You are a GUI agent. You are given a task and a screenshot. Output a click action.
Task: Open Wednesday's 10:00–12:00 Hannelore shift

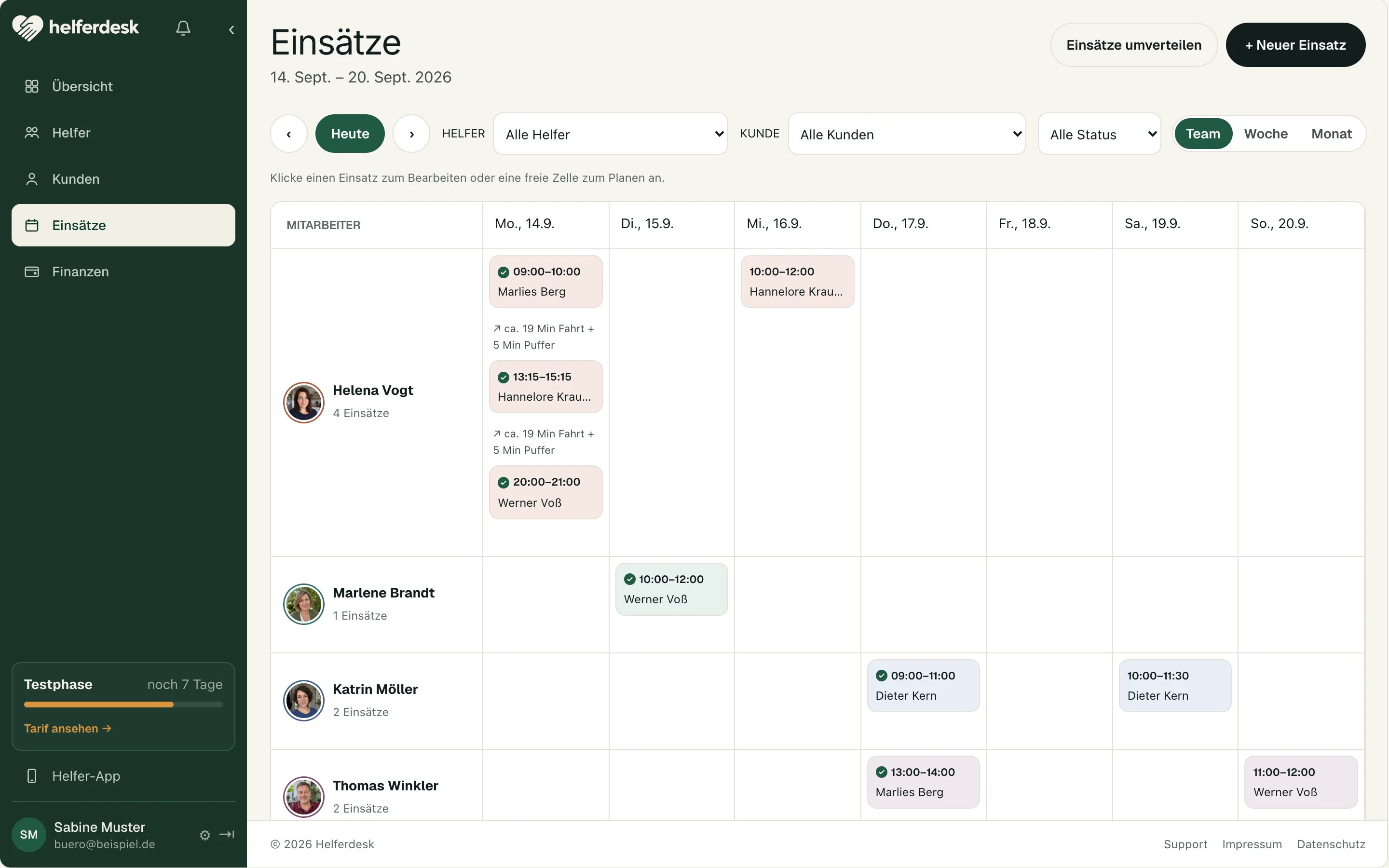797,281
